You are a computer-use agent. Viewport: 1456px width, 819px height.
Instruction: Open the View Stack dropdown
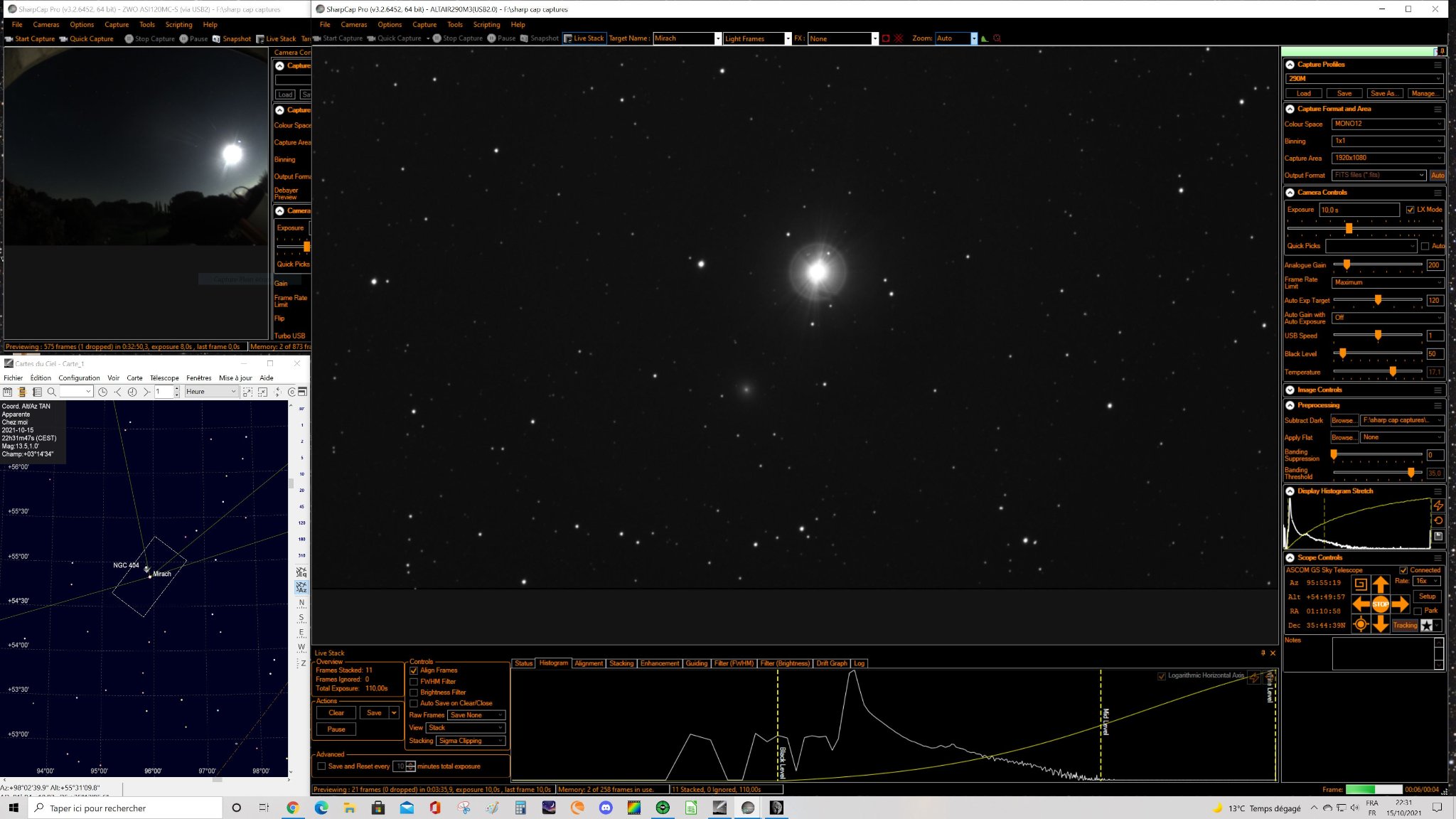[x=465, y=728]
